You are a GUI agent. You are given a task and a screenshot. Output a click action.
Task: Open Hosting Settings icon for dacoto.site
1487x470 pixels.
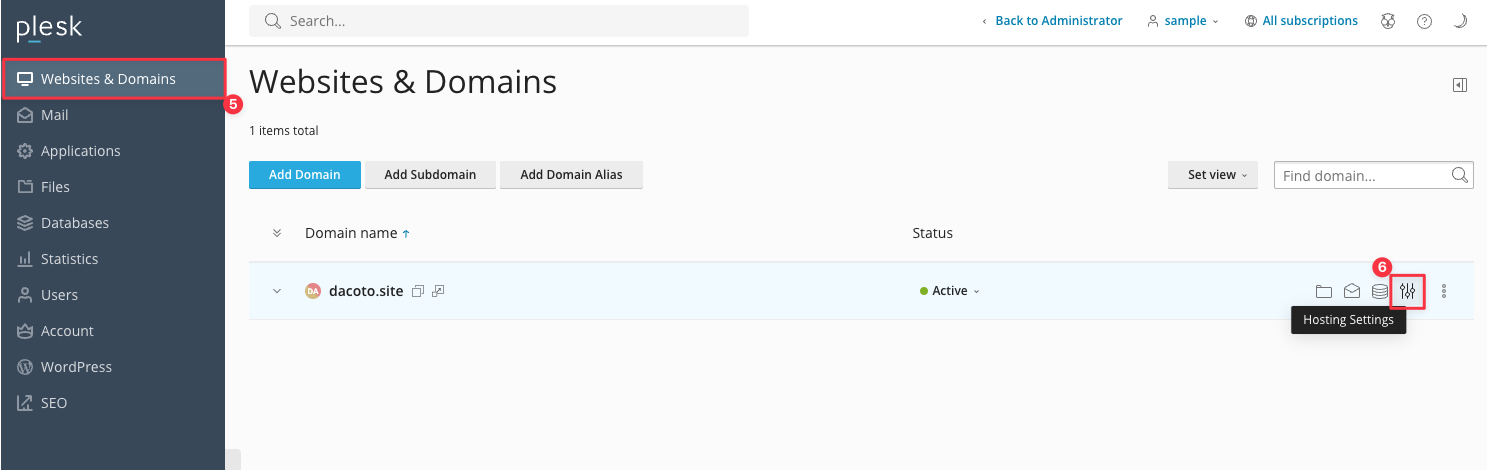tap(1408, 291)
